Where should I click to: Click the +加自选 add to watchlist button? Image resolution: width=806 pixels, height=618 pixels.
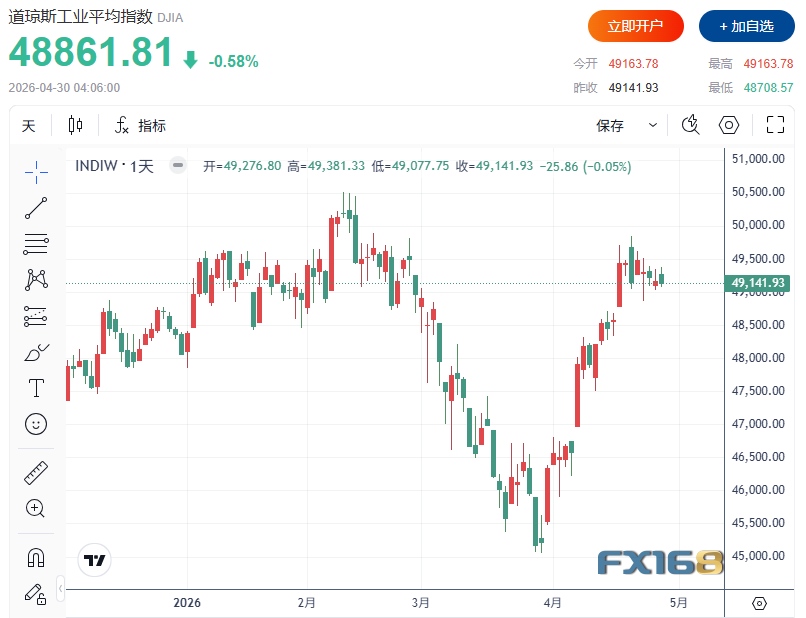(746, 26)
